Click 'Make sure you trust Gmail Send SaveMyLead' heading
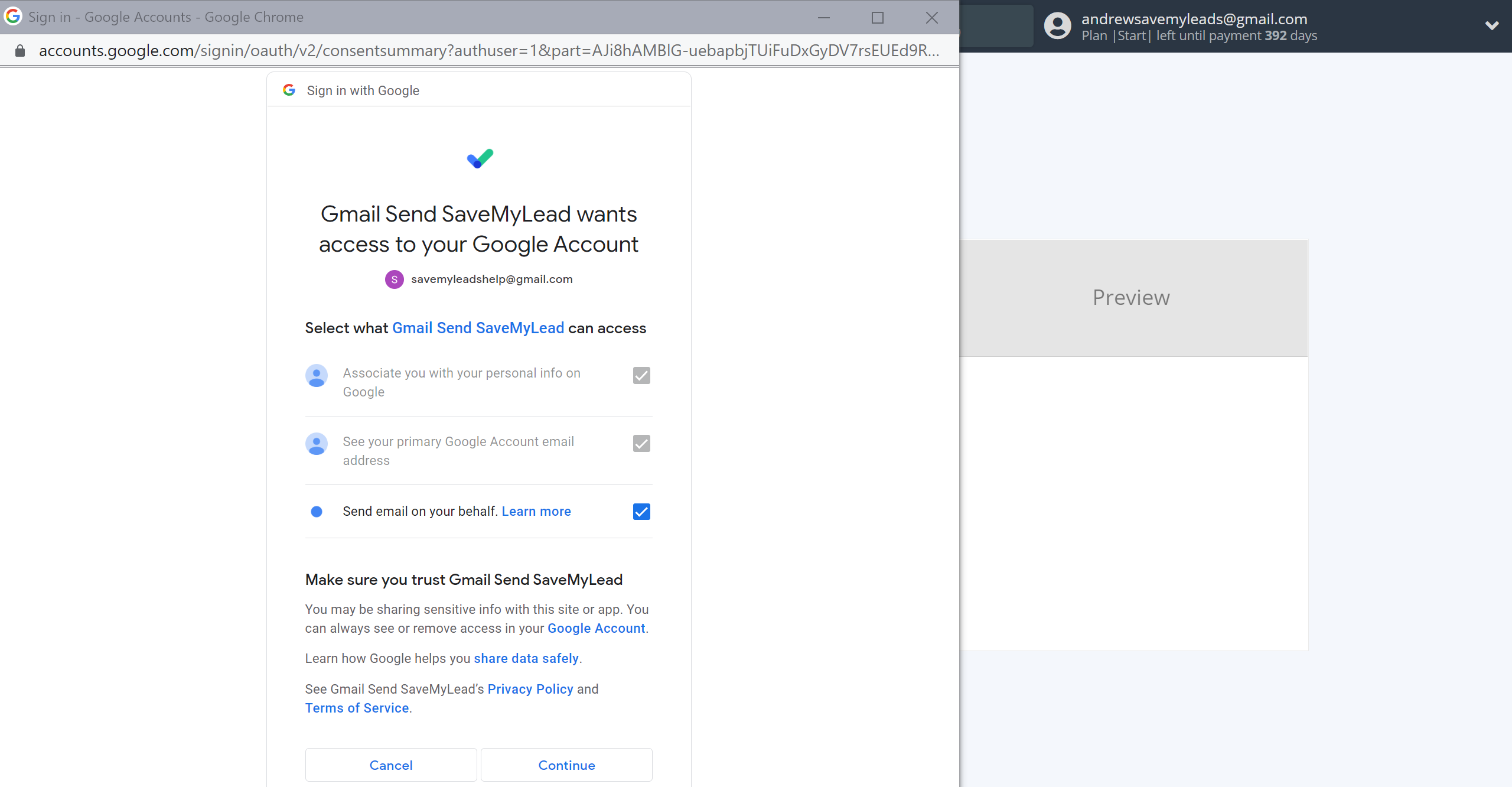1512x787 pixels. click(464, 580)
